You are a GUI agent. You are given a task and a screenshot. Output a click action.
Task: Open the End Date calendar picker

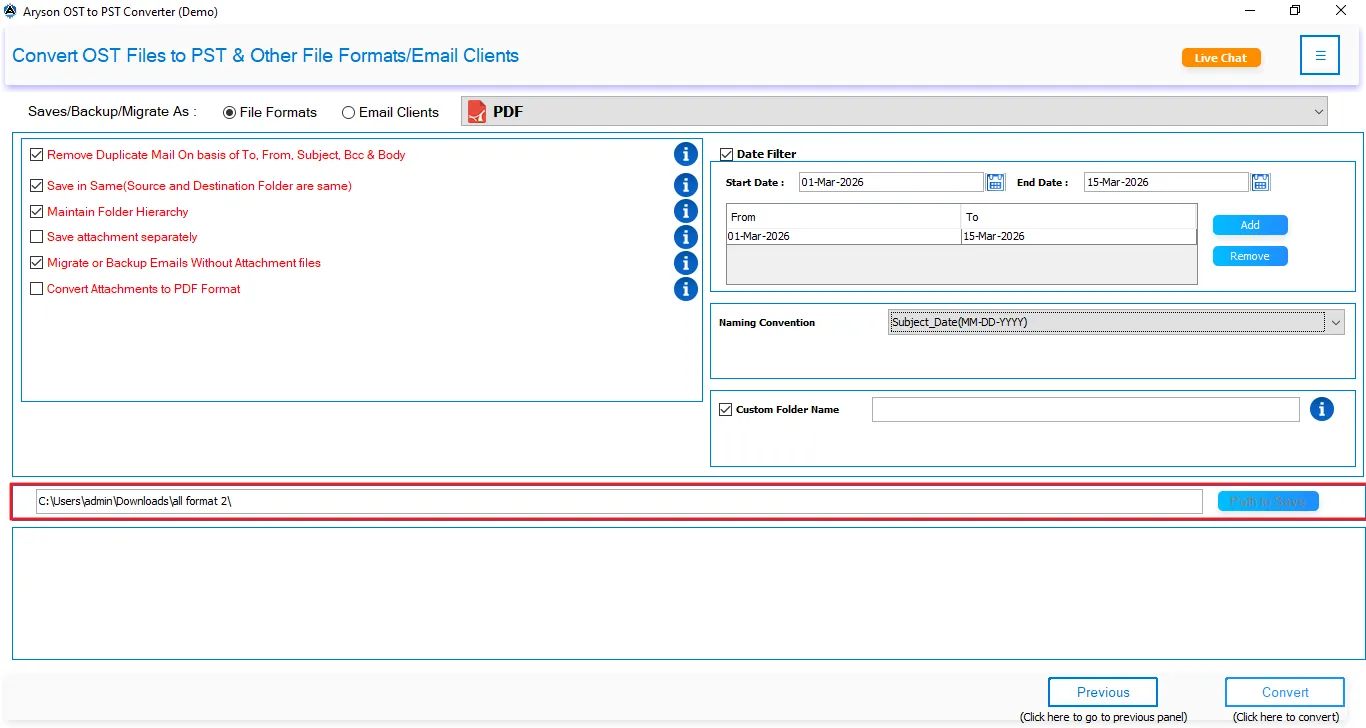tap(1260, 181)
